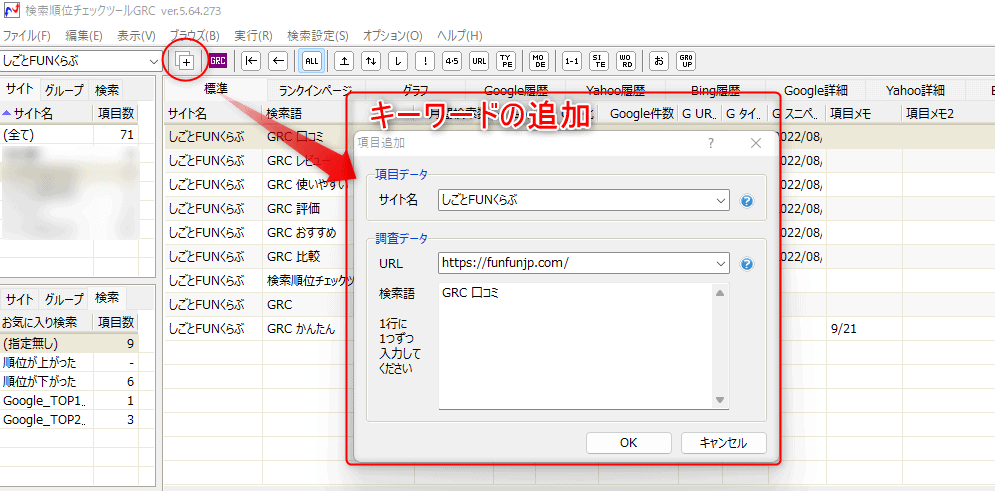Click the 検索語 scrollbar up arrow
The height and width of the screenshot is (491, 995).
click(x=720, y=293)
